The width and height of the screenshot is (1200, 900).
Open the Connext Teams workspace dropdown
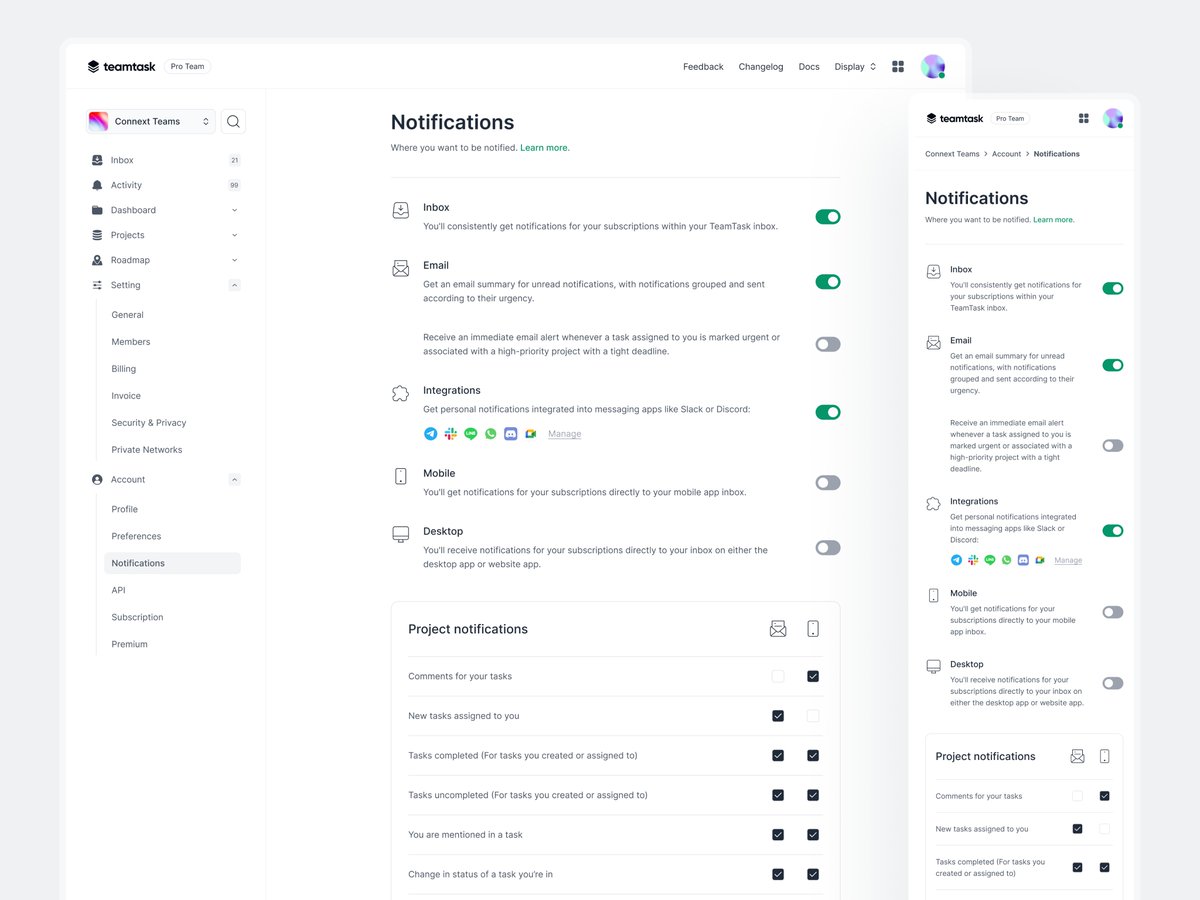pyautogui.click(x=151, y=121)
